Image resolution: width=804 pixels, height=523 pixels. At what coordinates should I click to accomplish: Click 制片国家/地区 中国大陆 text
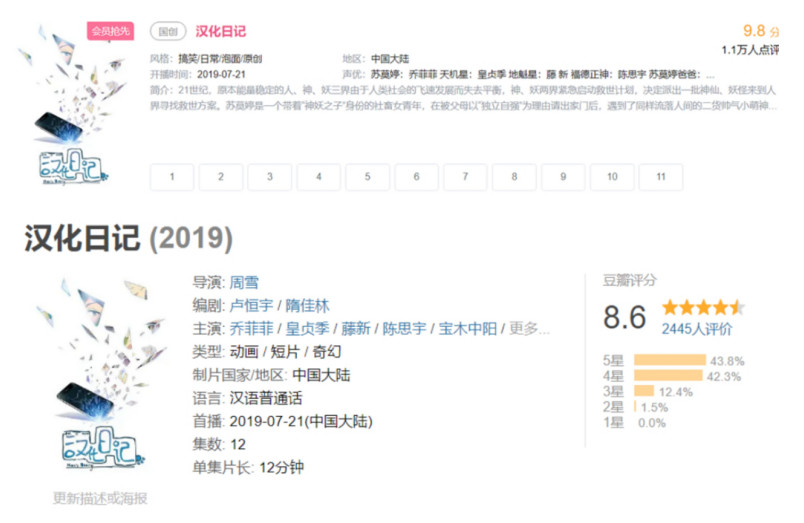pyautogui.click(x=271, y=375)
